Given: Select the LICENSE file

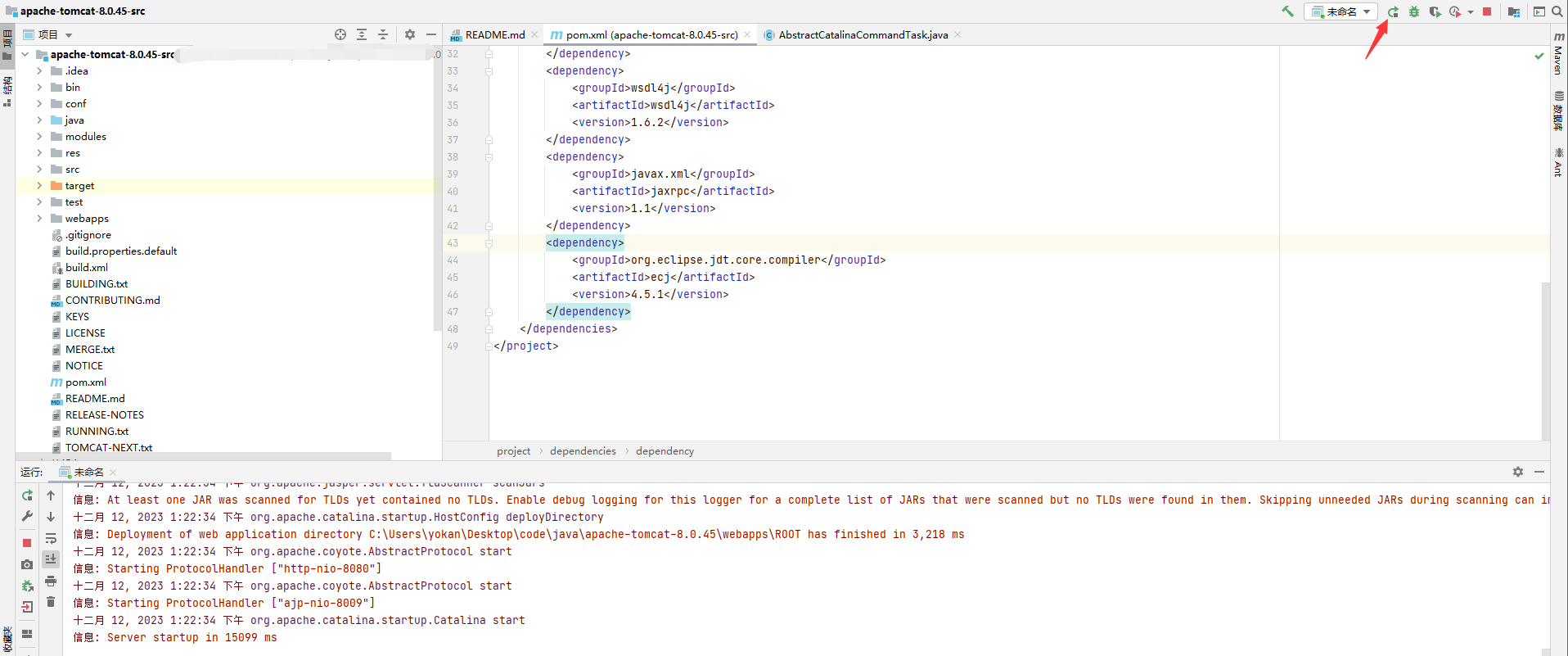Looking at the screenshot, I should (85, 333).
